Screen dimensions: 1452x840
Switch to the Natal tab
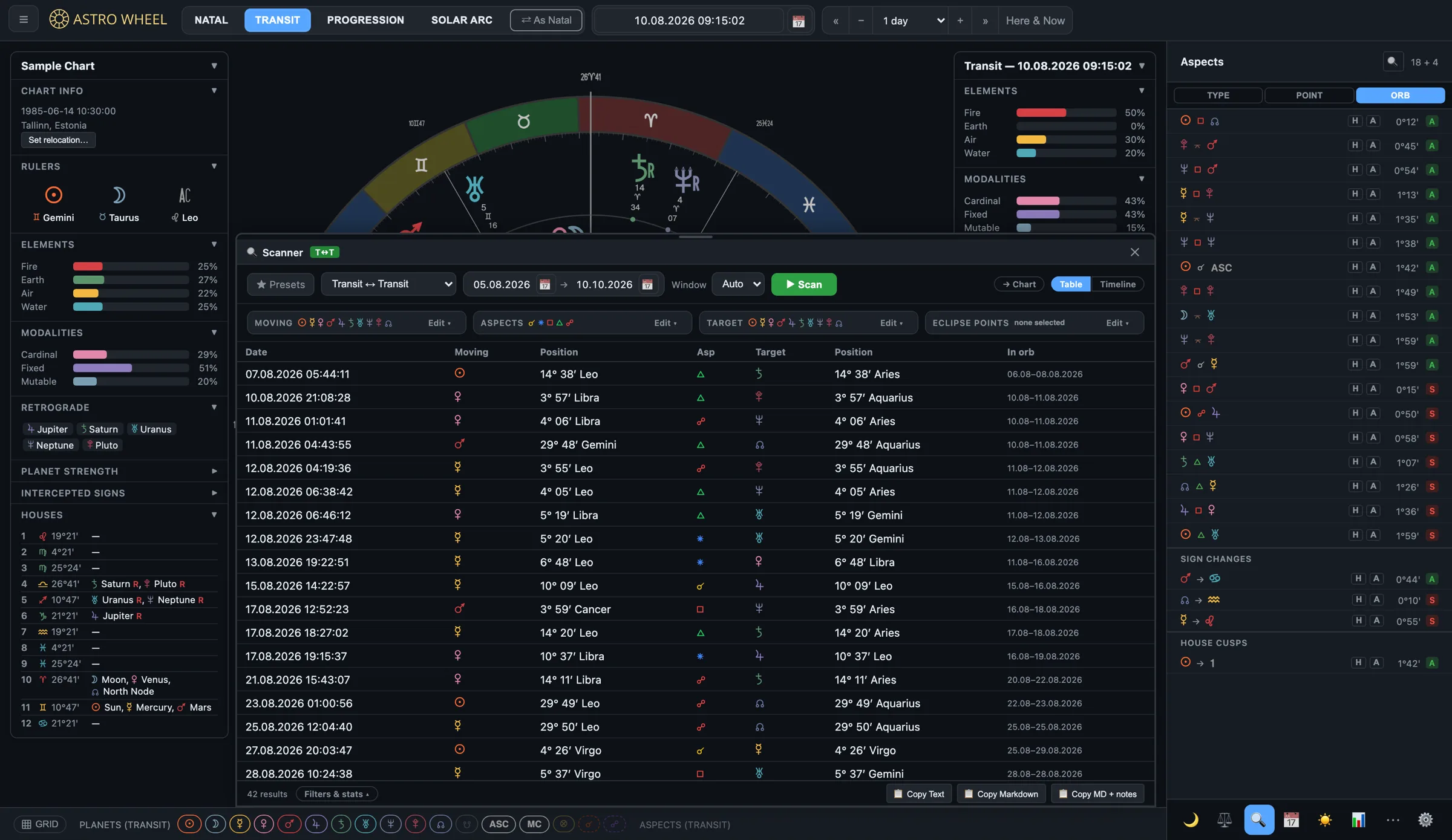tap(211, 20)
